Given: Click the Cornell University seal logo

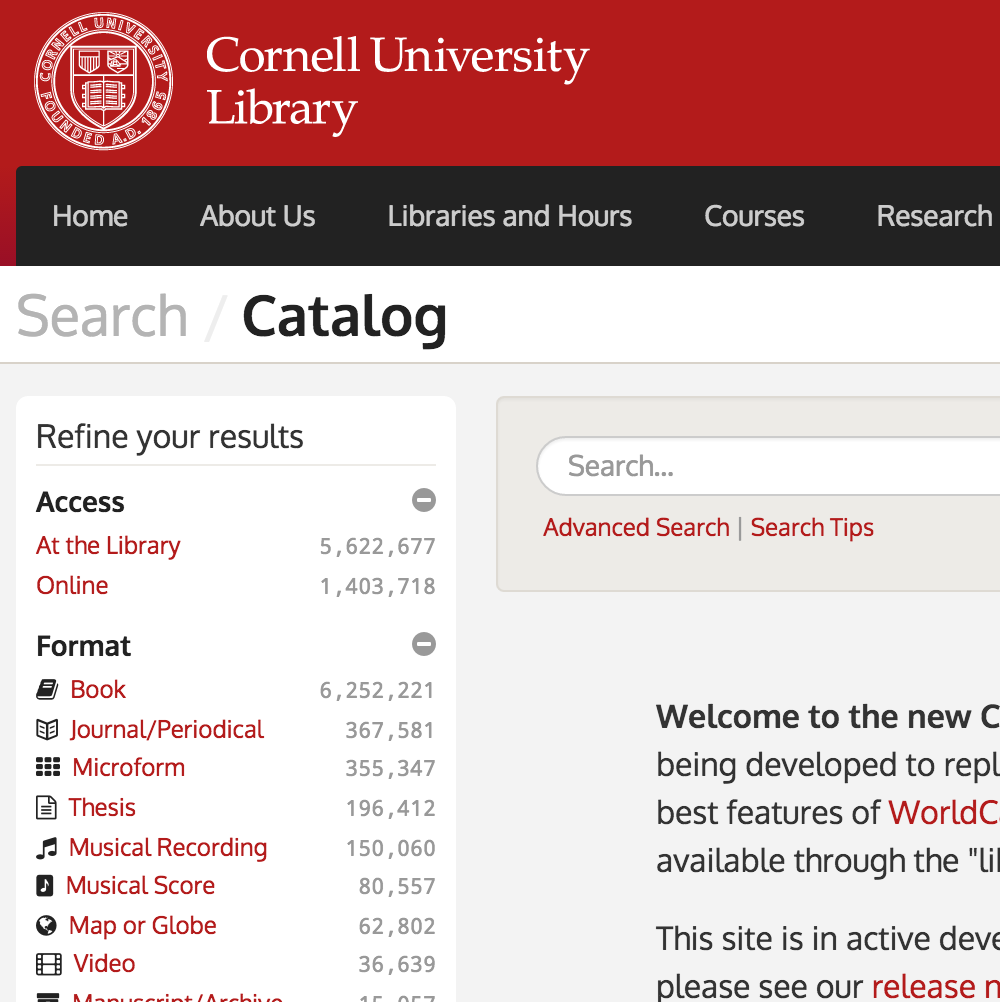Looking at the screenshot, I should 104,81.
